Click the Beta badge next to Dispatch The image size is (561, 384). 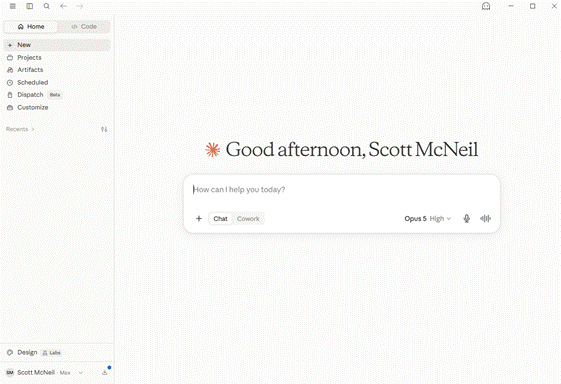(55, 95)
